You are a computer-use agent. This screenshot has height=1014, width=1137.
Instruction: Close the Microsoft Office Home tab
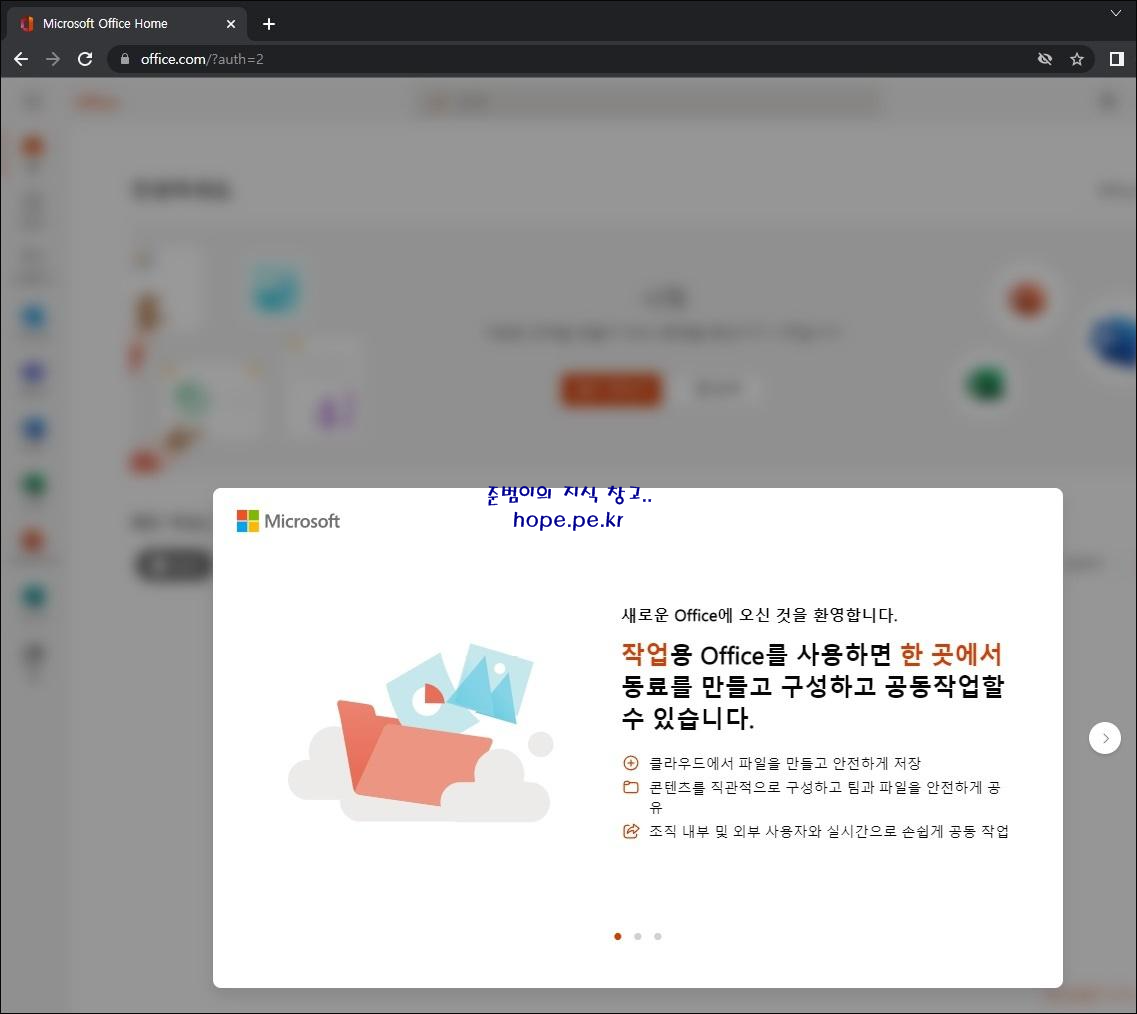point(231,24)
